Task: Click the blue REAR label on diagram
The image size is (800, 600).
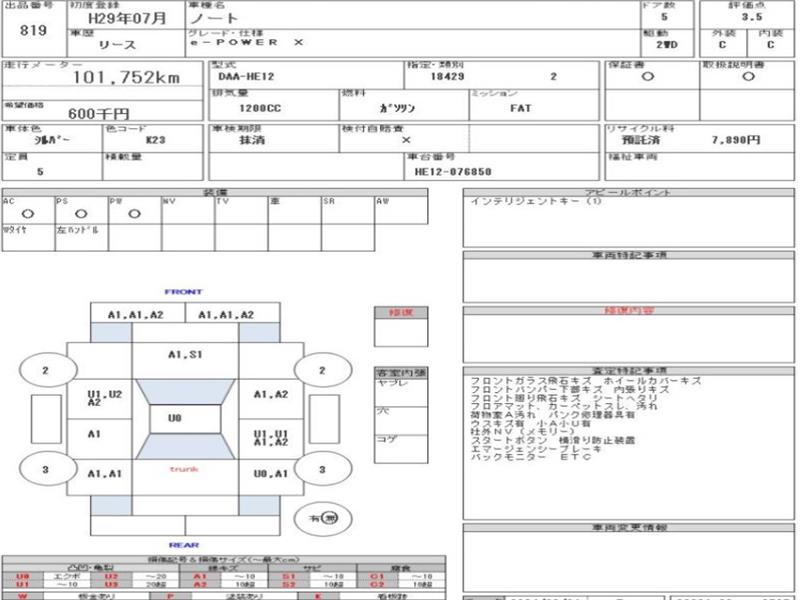Action: pos(184,545)
